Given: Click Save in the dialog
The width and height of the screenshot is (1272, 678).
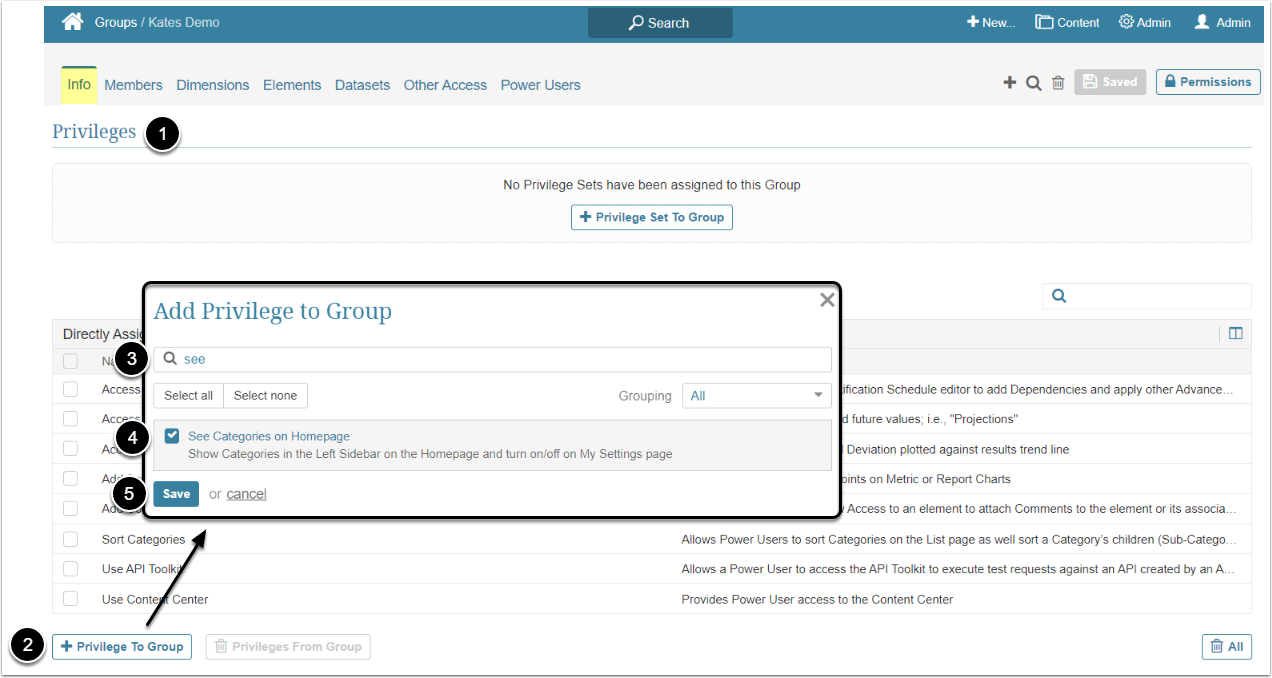Looking at the screenshot, I should tap(176, 494).
